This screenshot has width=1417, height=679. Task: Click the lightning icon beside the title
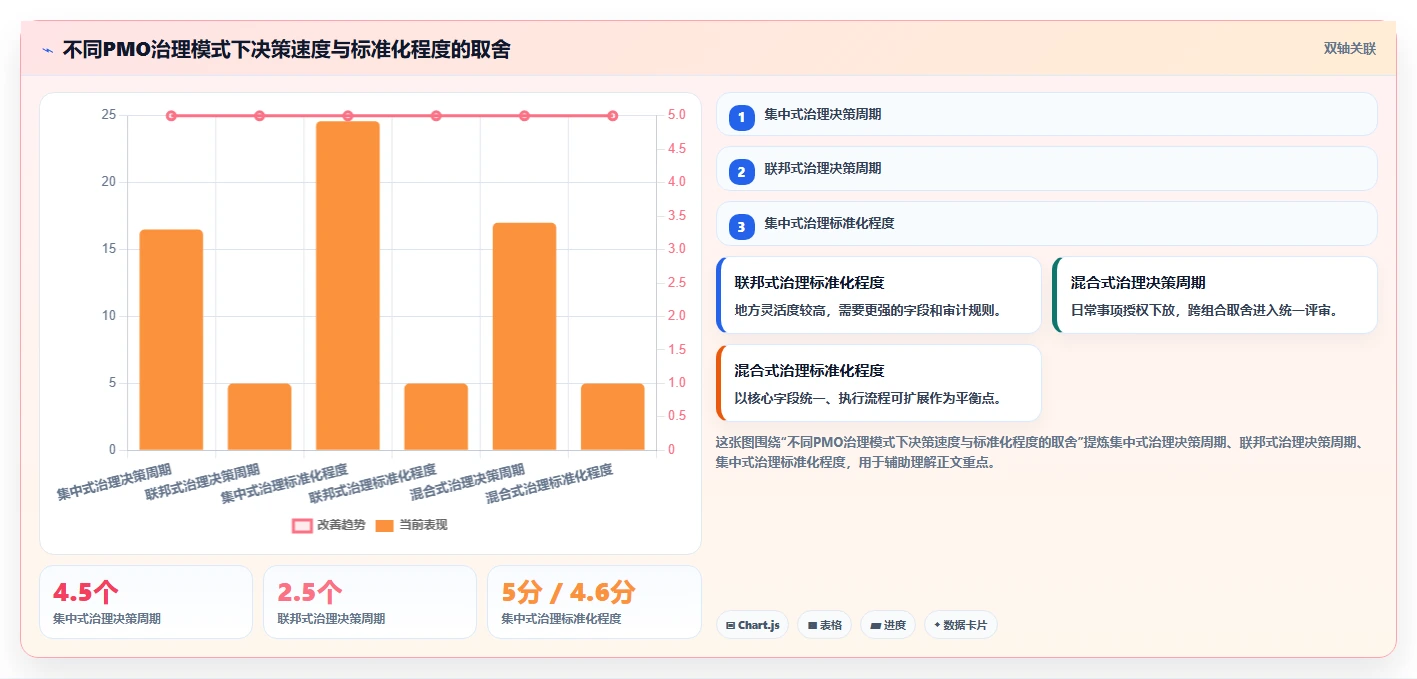point(47,49)
